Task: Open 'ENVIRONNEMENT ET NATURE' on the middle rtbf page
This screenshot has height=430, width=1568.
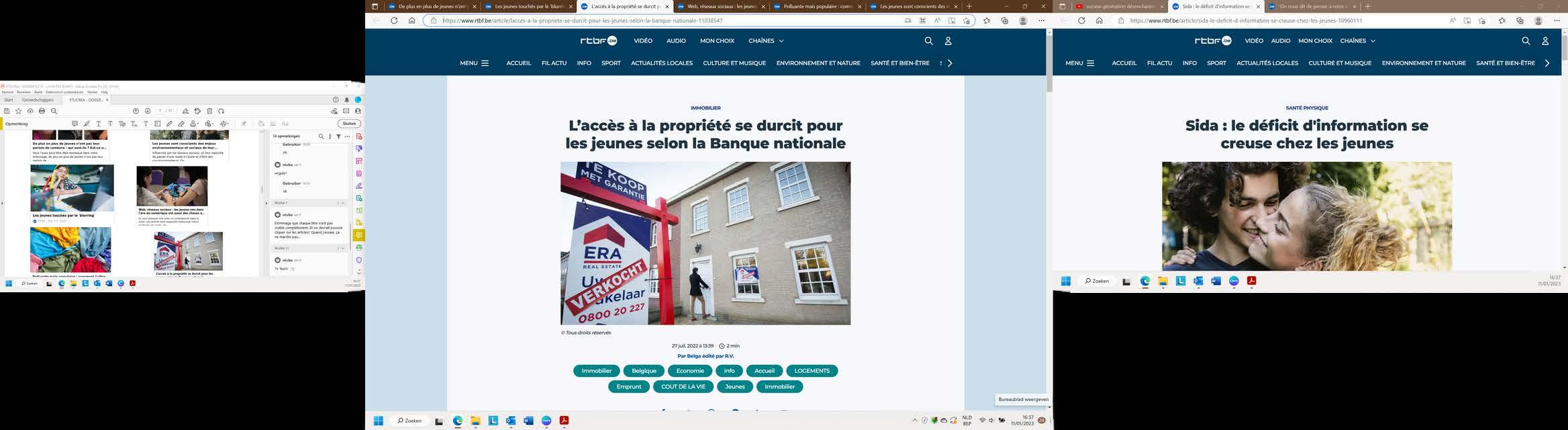Action: 818,63
